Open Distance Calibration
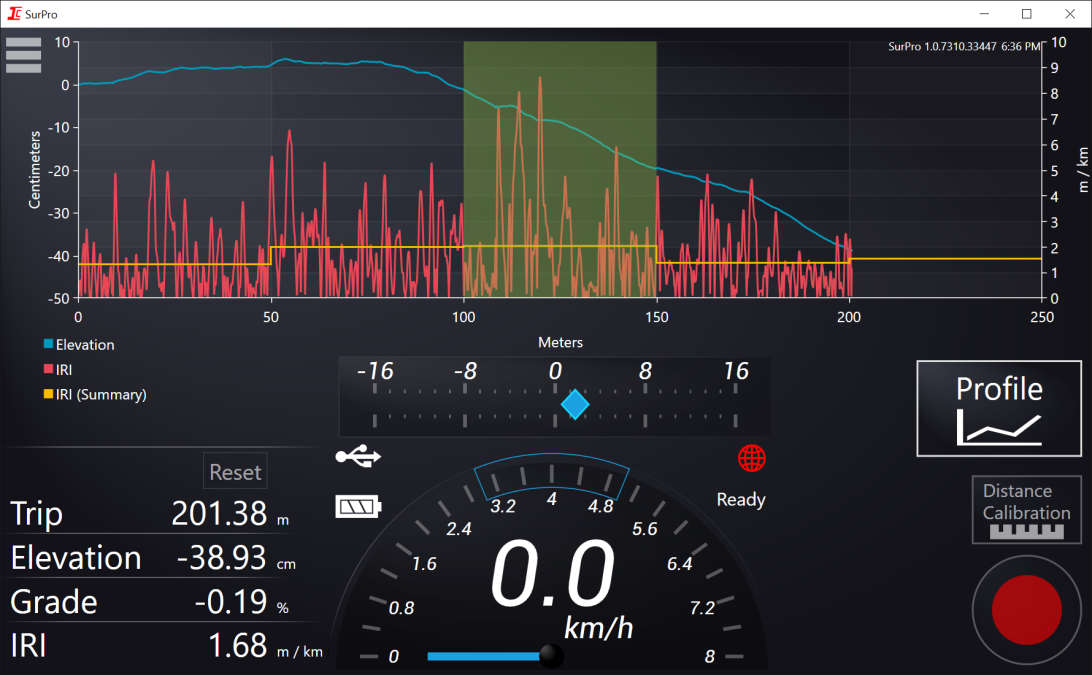Viewport: 1092px width, 675px height. point(1026,510)
